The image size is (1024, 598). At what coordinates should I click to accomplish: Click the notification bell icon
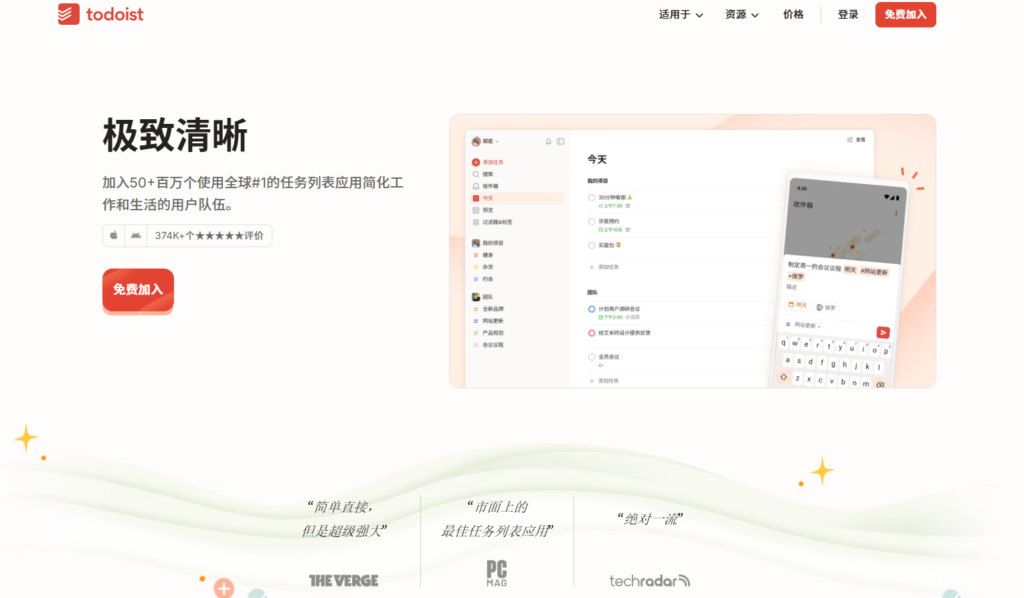click(x=548, y=140)
